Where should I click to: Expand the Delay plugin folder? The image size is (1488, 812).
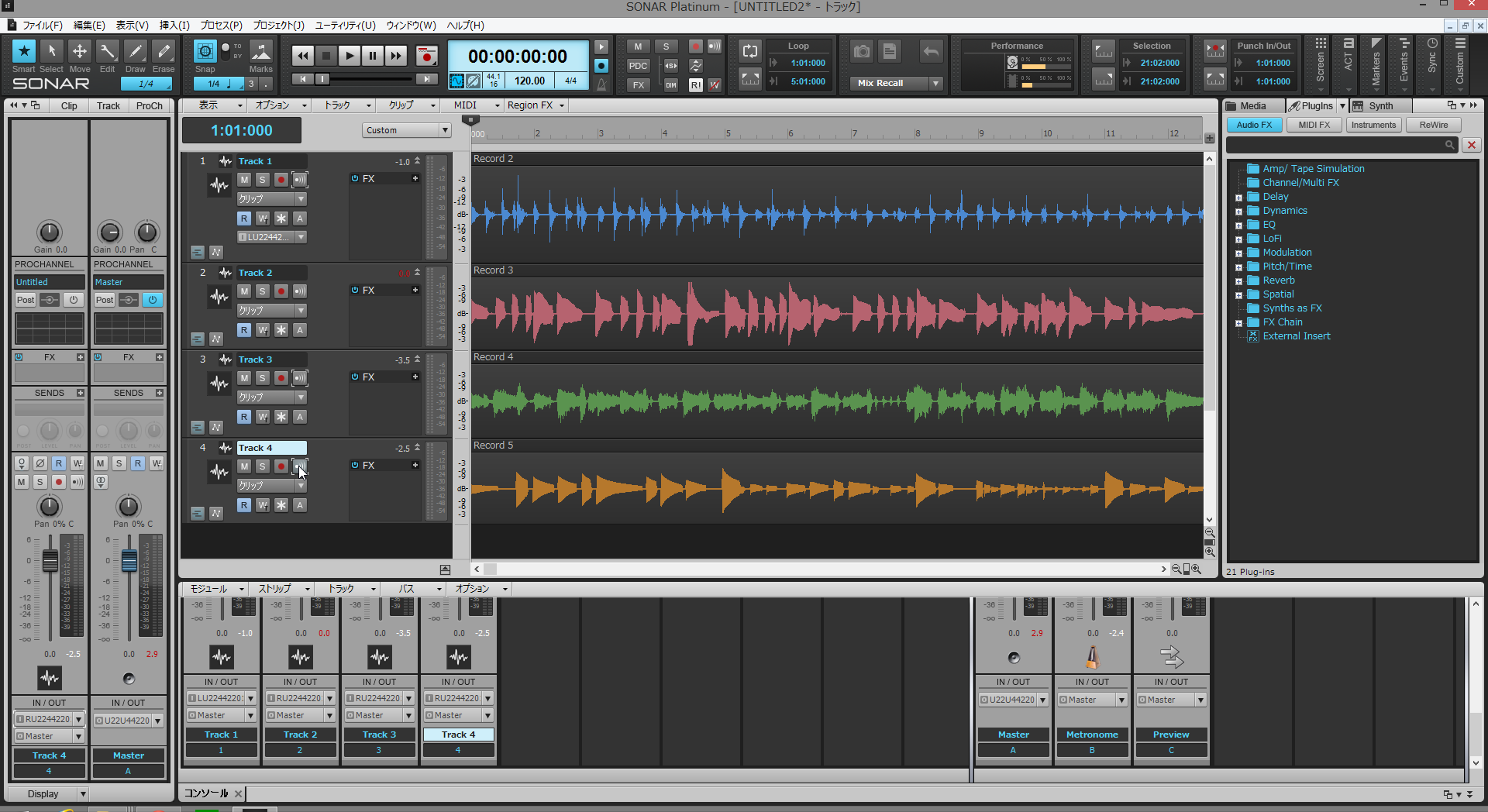(x=1239, y=198)
